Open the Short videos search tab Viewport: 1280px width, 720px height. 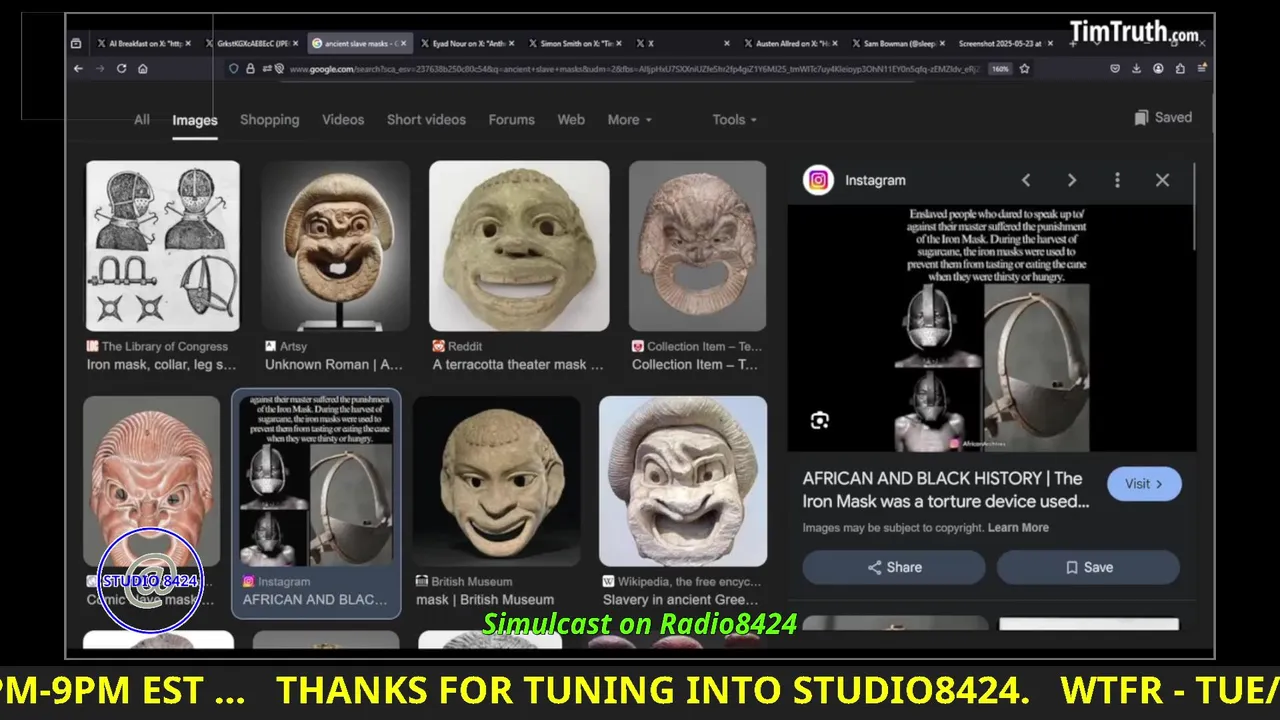point(426,119)
